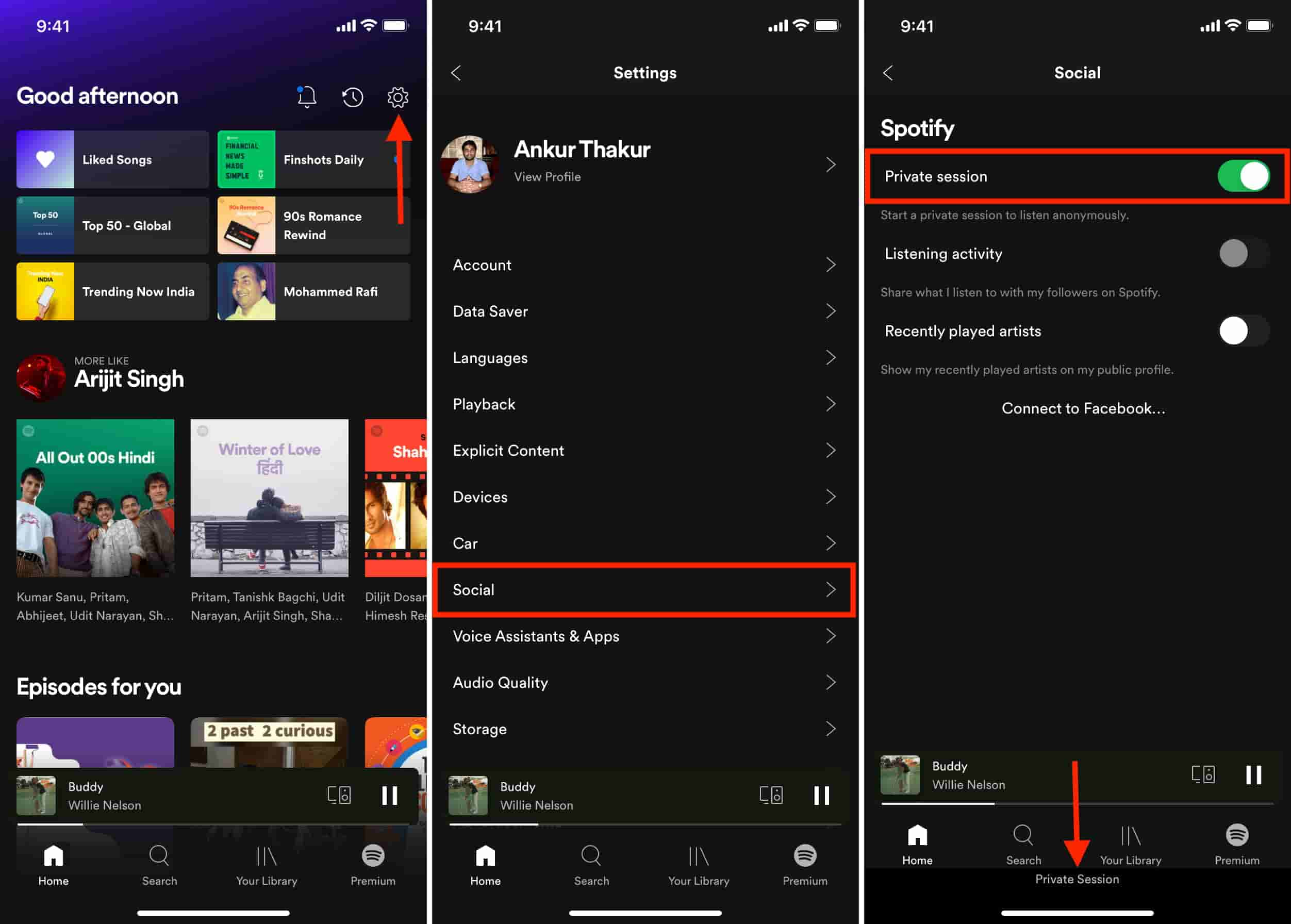This screenshot has height=924, width=1291.
Task: Tap the recently played history icon
Action: pyautogui.click(x=353, y=97)
